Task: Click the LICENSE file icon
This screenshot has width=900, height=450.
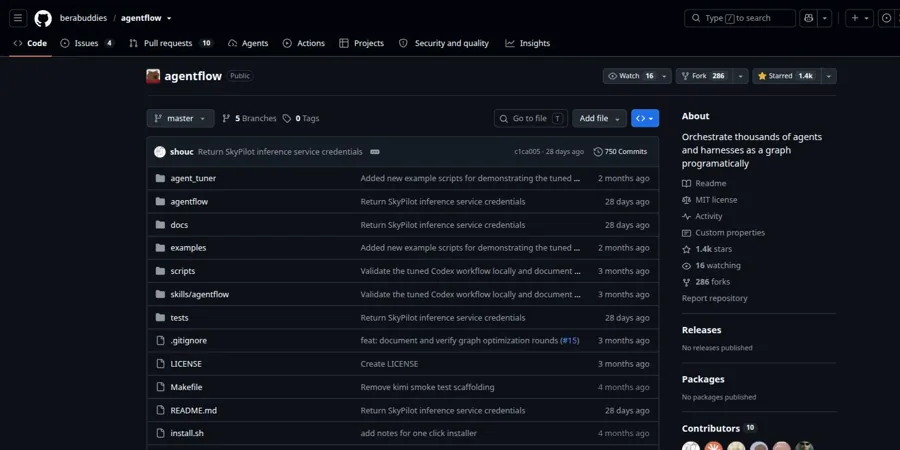Action: pyautogui.click(x=160, y=364)
